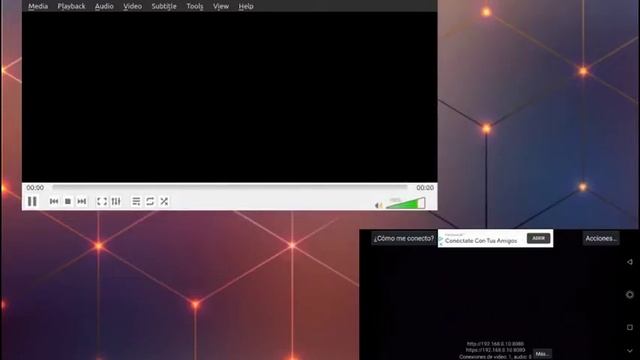Skip to the previous media track
640x360 pixels.
point(54,201)
